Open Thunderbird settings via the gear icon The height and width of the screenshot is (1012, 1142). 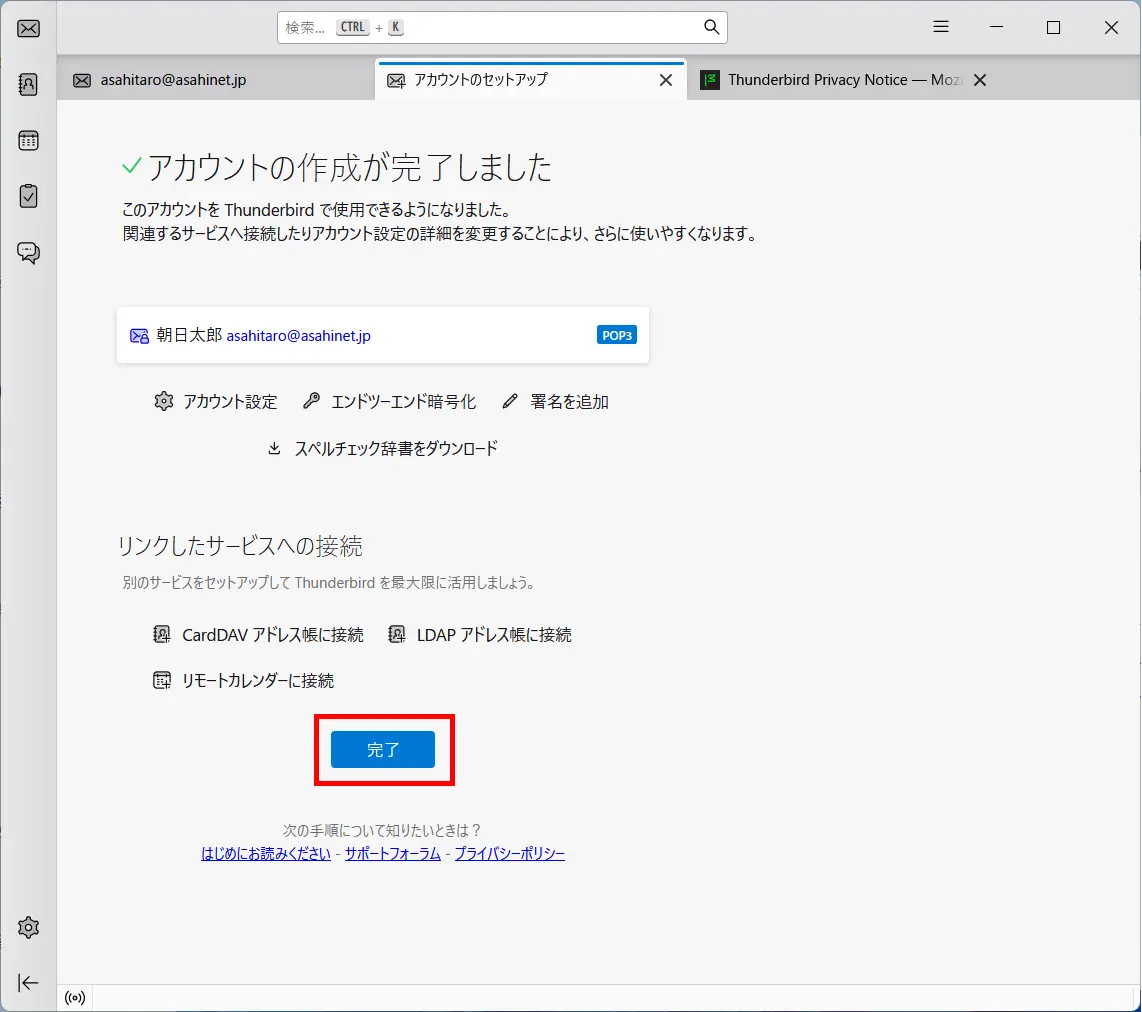point(28,926)
